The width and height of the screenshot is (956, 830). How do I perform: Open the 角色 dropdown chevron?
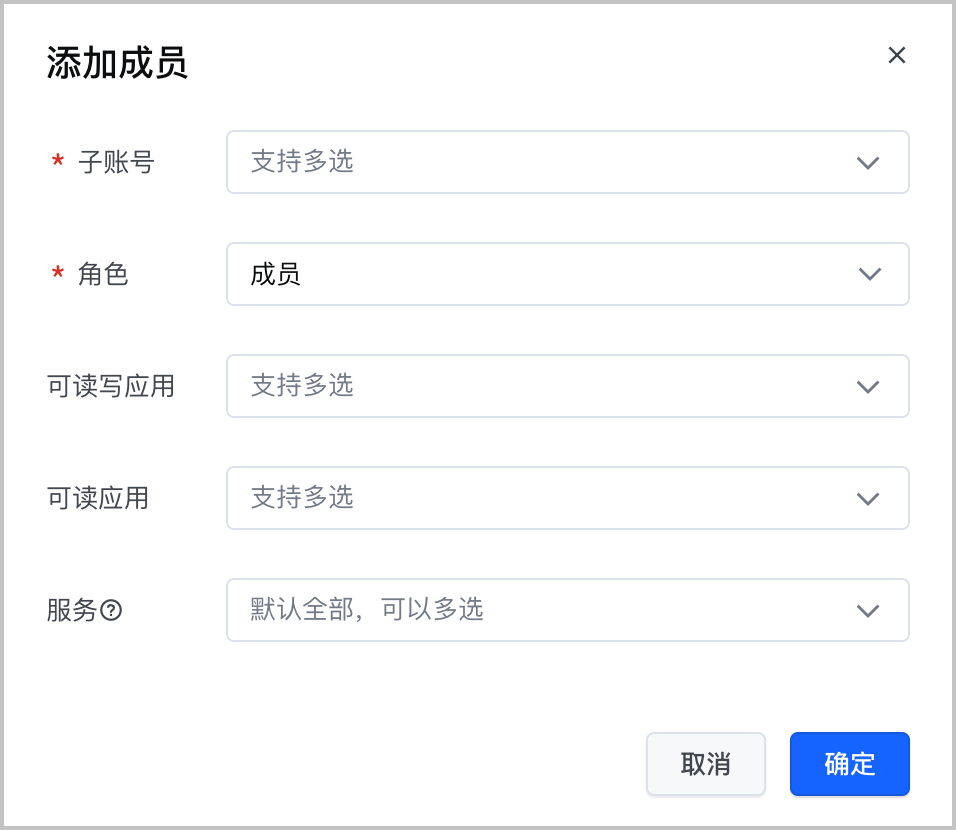pos(869,274)
